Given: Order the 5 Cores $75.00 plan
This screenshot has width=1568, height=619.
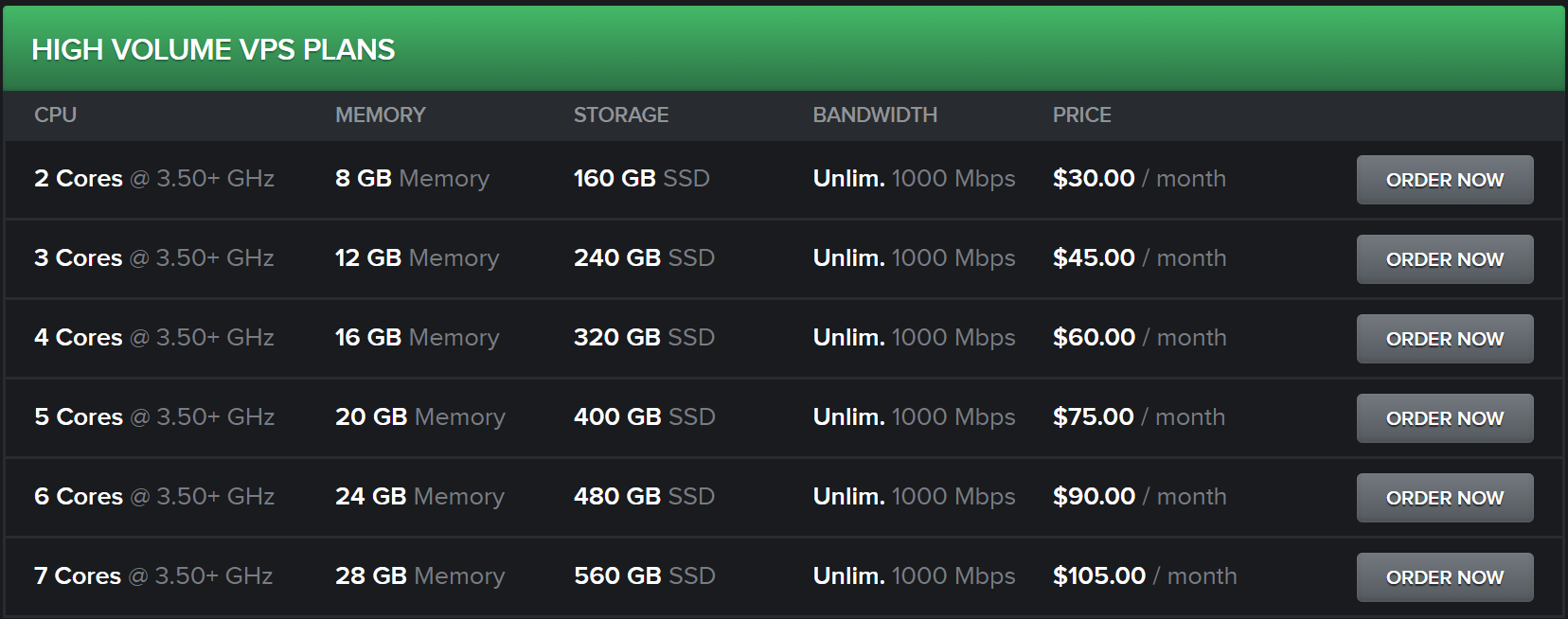Looking at the screenshot, I should 1445,418.
